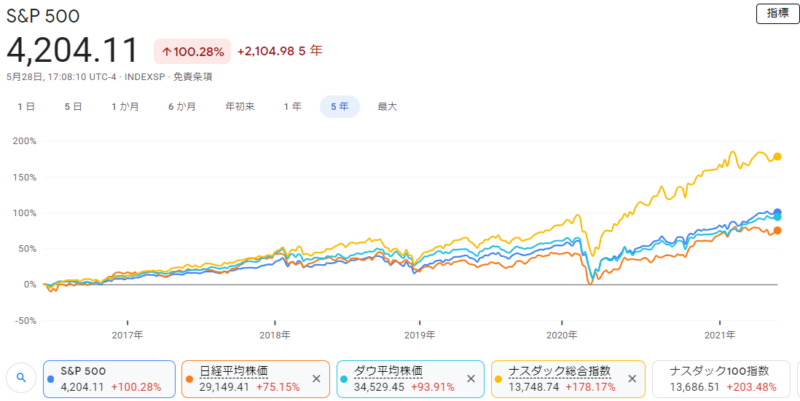Click the cyan Dow line endpoint marker
The image size is (800, 401).
pyautogui.click(x=778, y=217)
